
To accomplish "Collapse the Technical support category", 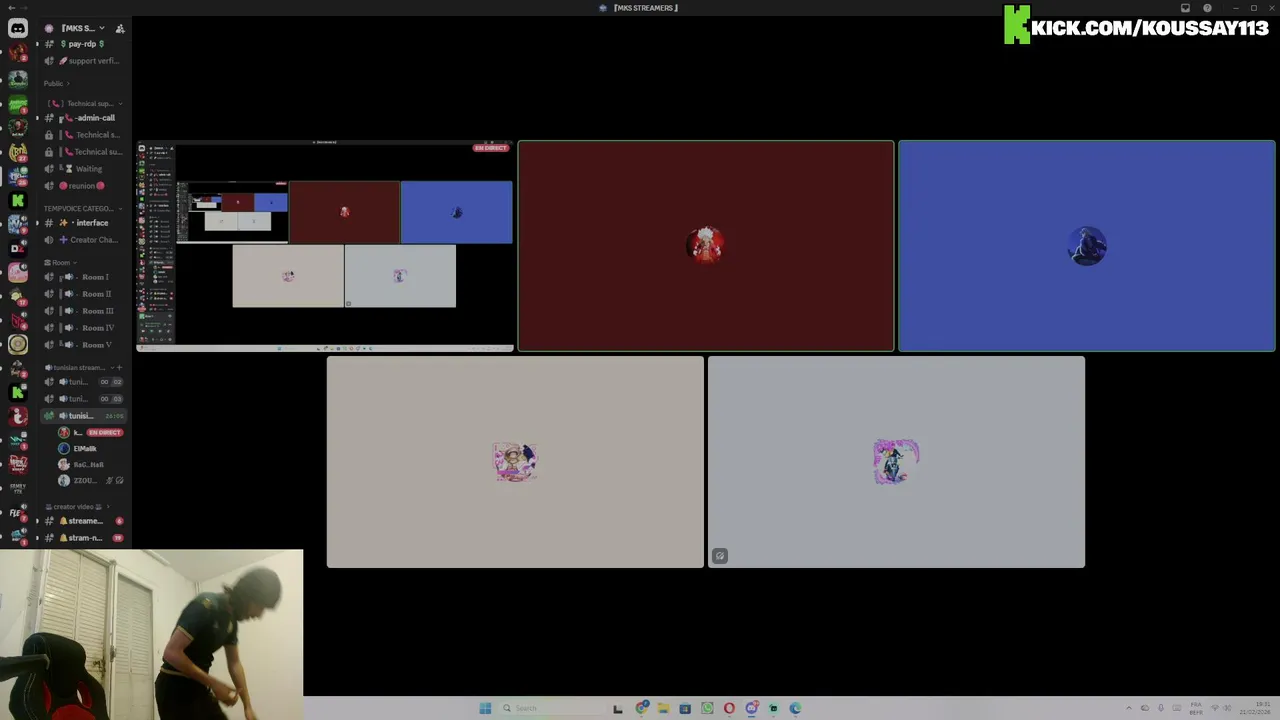I will [85, 103].
